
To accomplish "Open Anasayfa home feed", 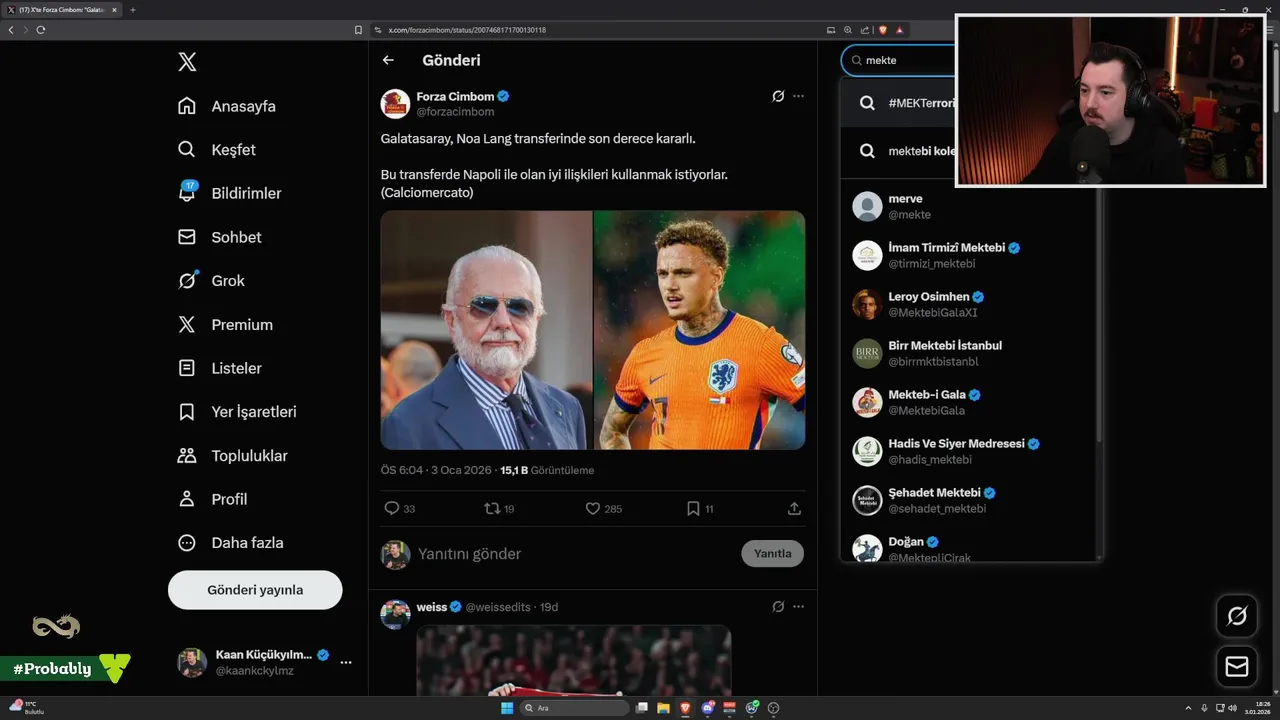I will (227, 106).
